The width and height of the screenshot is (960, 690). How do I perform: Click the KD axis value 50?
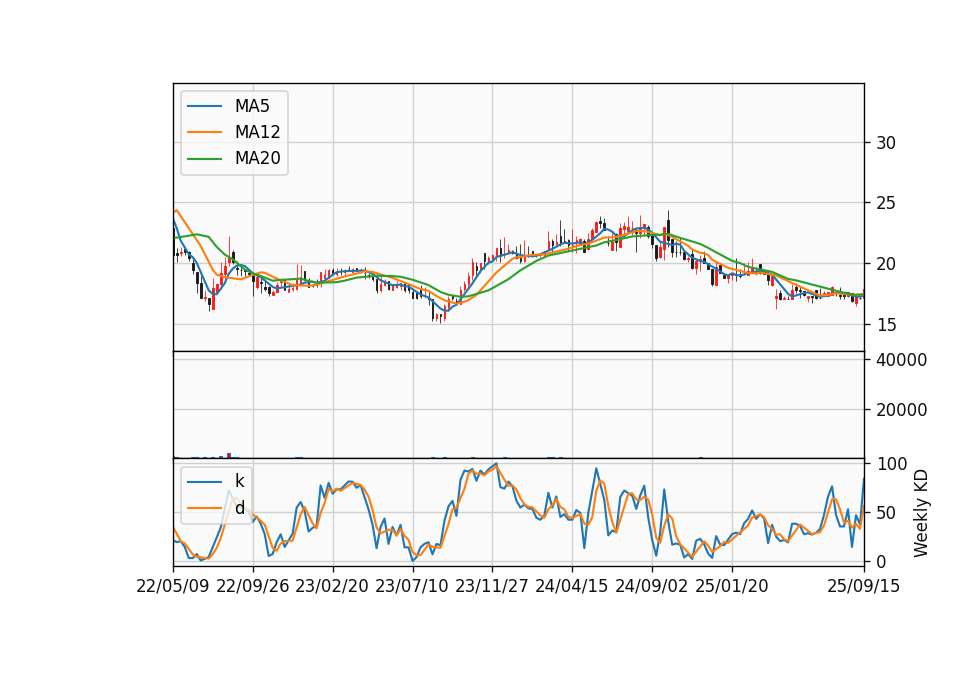(886, 512)
